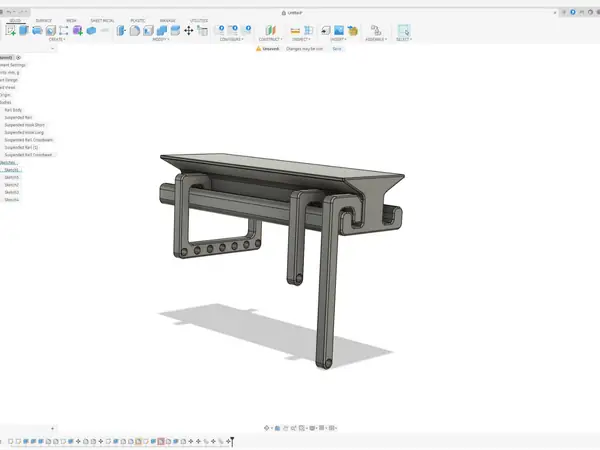Viewport: 600px width, 450px height.
Task: Select Rail Body in the browser tree
Action: (x=13, y=110)
